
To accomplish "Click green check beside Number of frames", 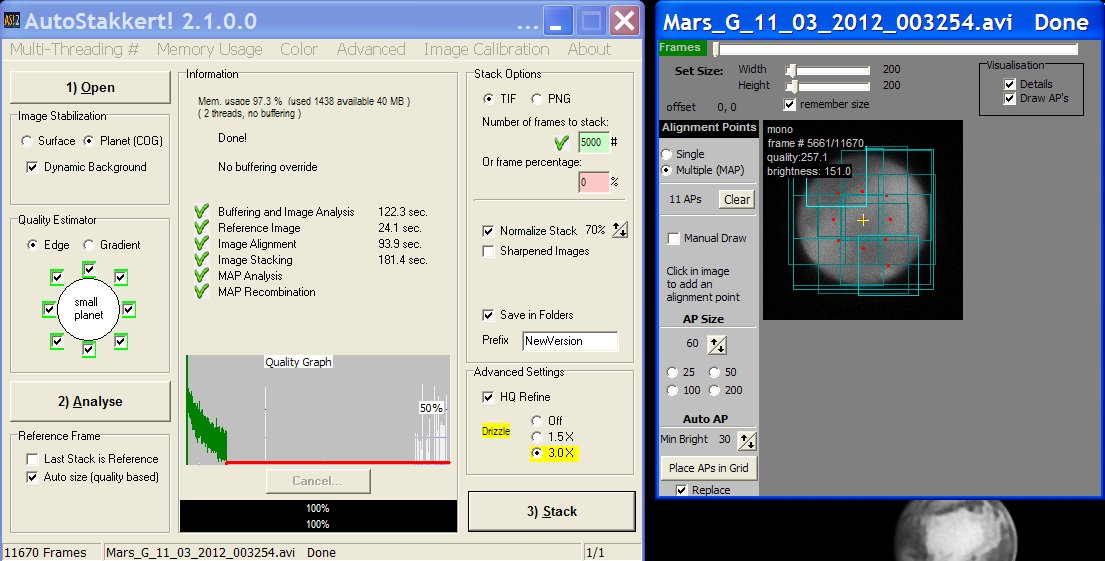I will click(x=562, y=143).
